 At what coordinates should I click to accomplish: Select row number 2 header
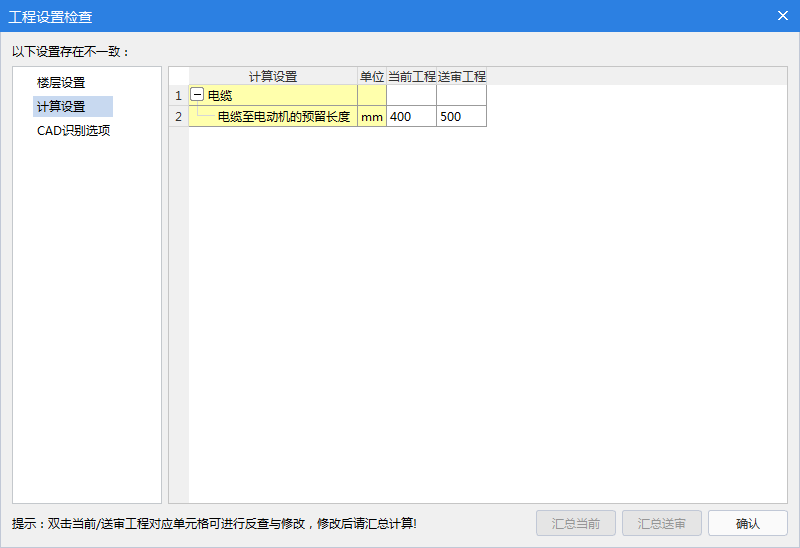[x=178, y=117]
